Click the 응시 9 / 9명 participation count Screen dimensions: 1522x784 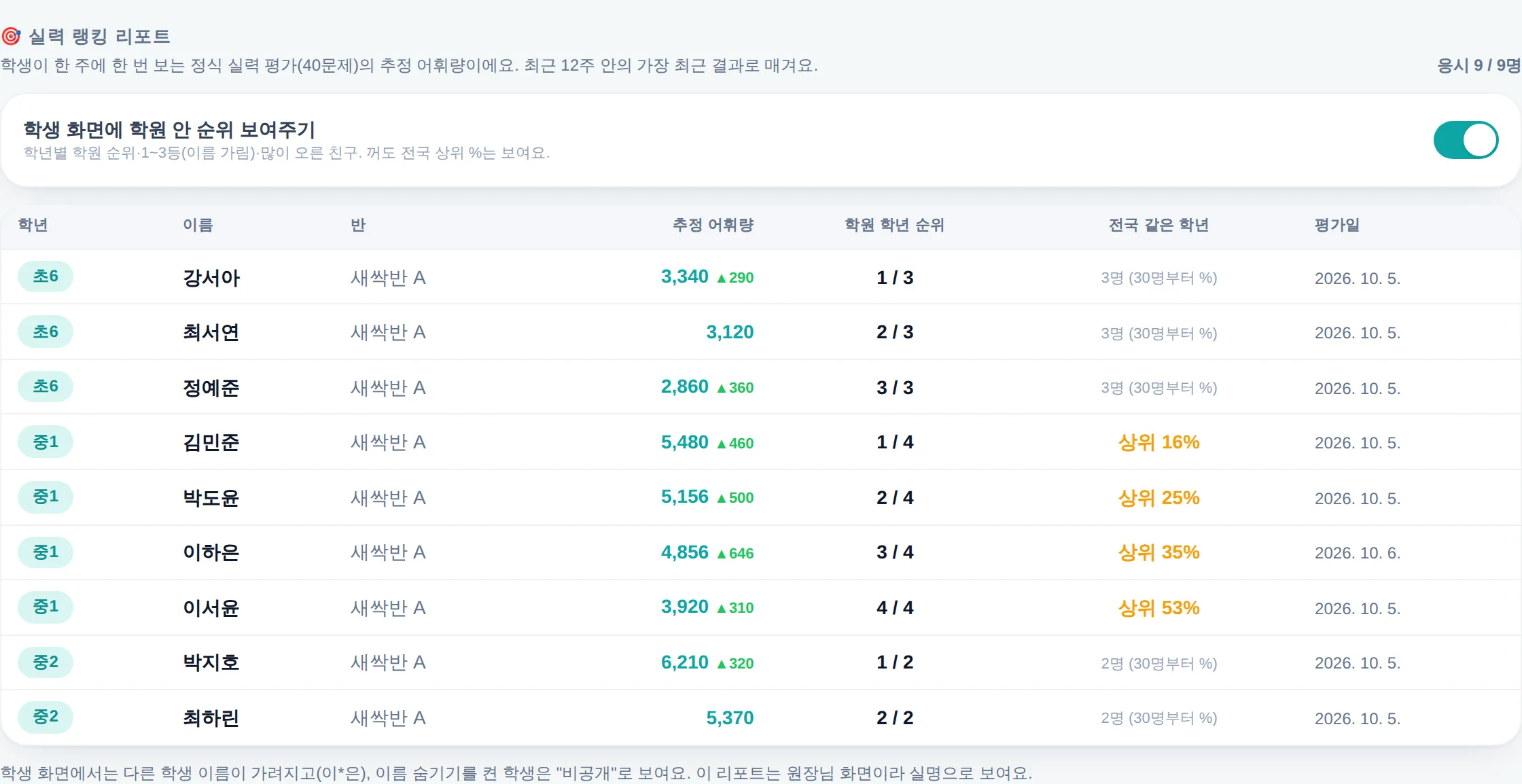coord(1479,65)
